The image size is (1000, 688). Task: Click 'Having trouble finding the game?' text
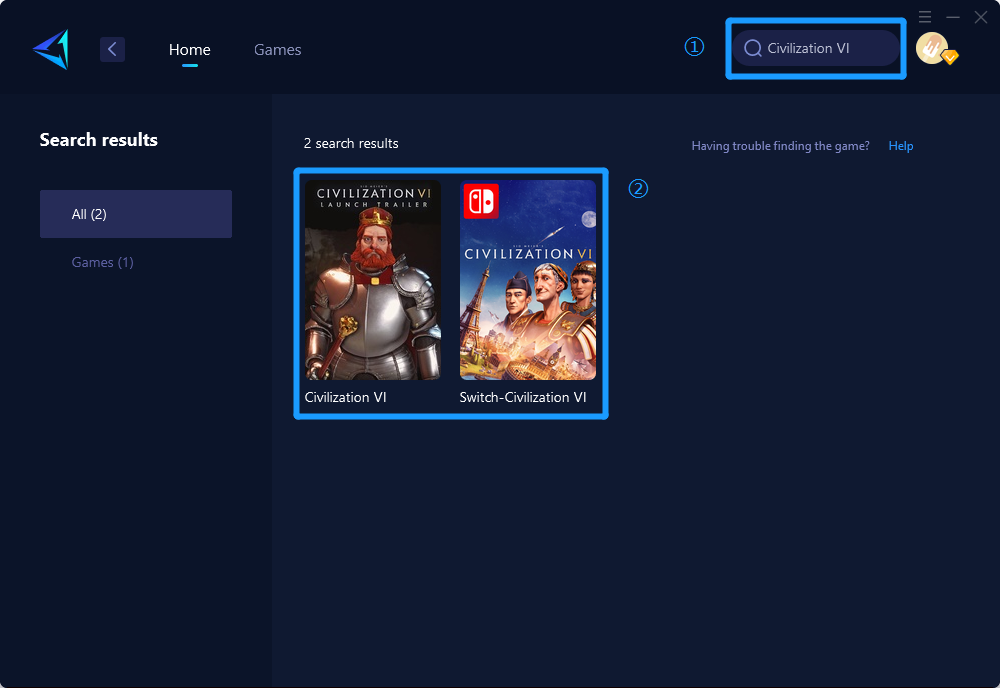(780, 146)
